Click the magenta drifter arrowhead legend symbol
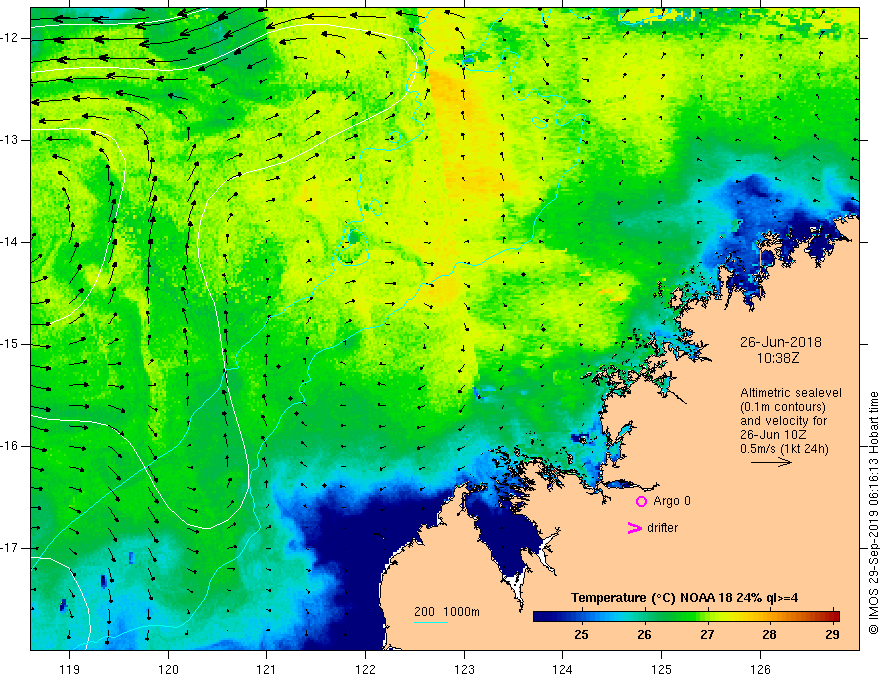Viewport: 880px width, 680px height. point(634,528)
